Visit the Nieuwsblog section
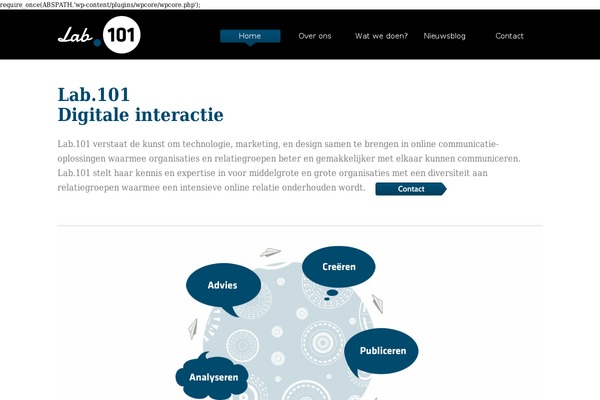This screenshot has height=400, width=600. tap(444, 36)
